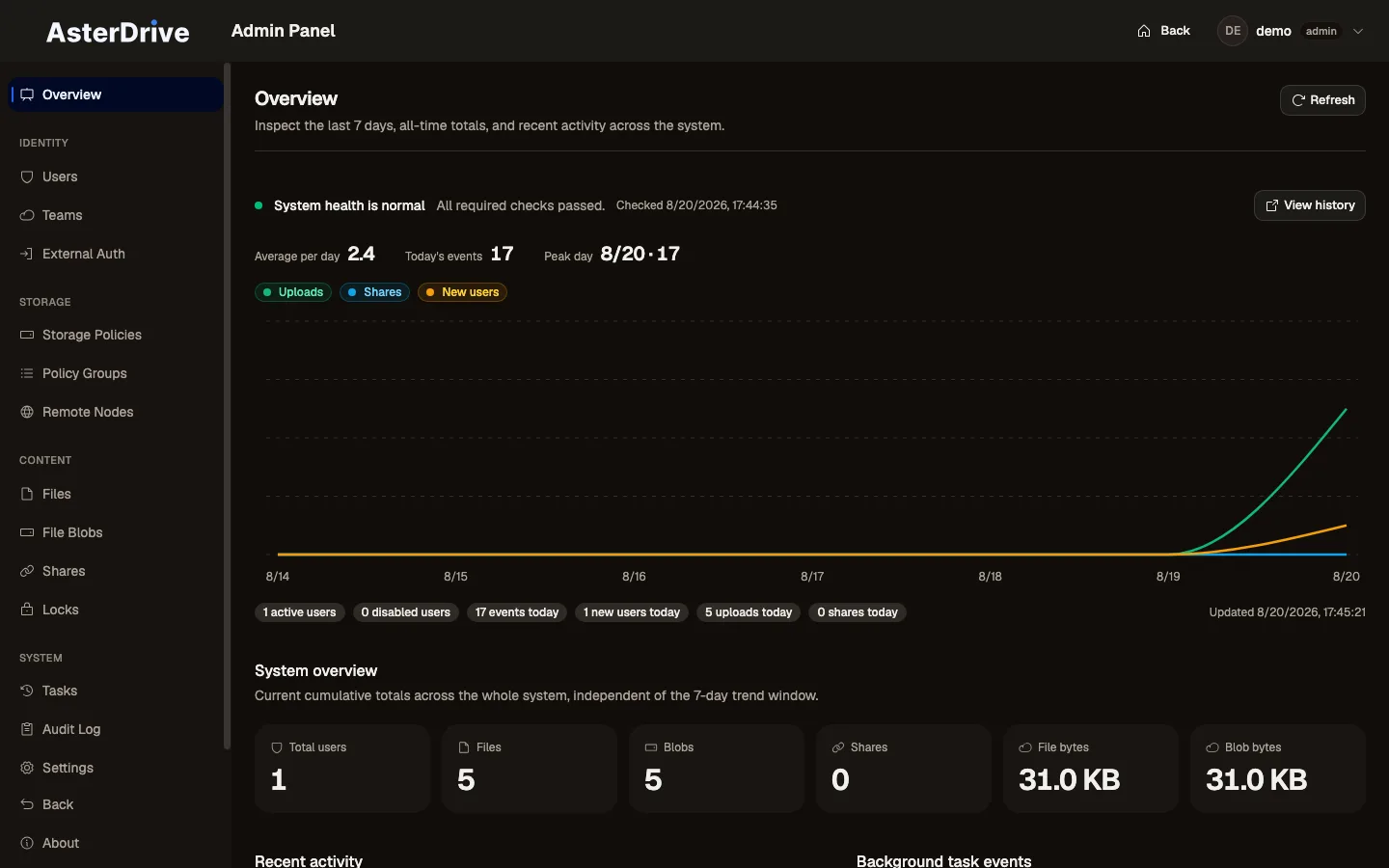The width and height of the screenshot is (1389, 868).
Task: Click the External Auth login icon
Action: click(27, 254)
